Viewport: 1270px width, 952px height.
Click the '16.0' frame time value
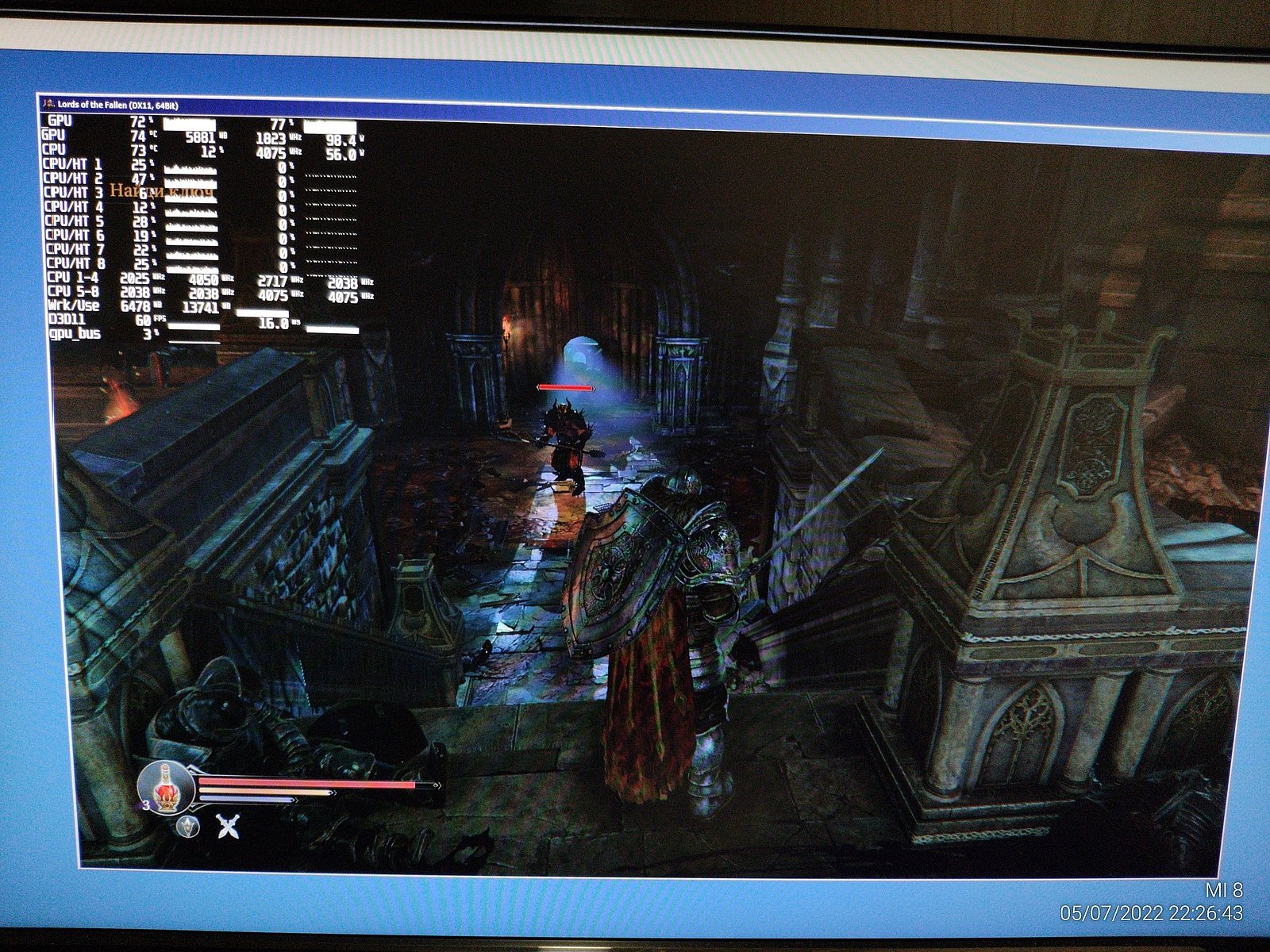pyautogui.click(x=274, y=324)
